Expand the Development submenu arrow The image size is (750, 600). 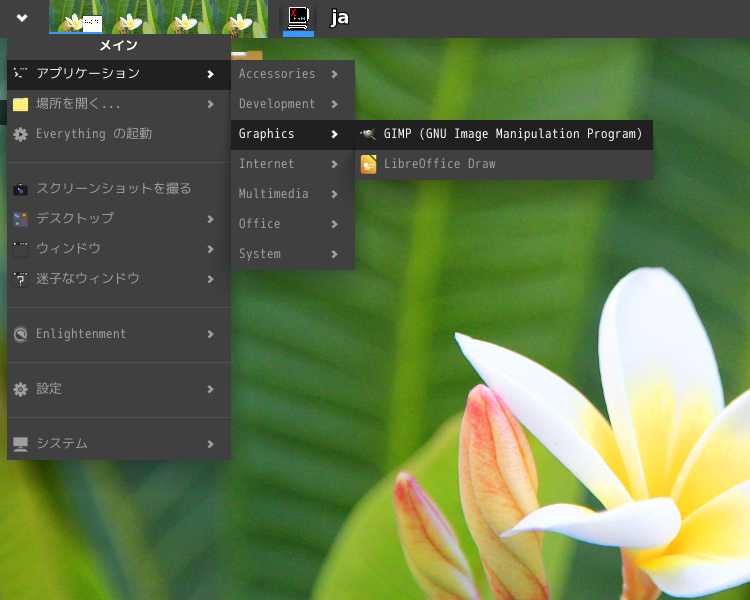(x=334, y=104)
